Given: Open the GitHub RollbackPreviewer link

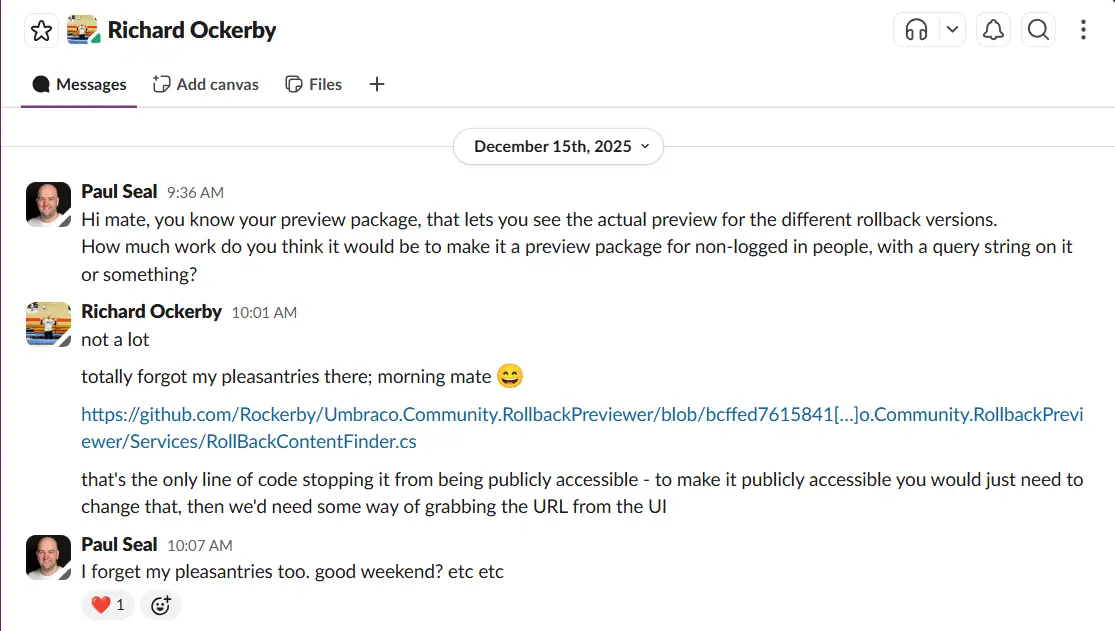Looking at the screenshot, I should tap(582, 427).
